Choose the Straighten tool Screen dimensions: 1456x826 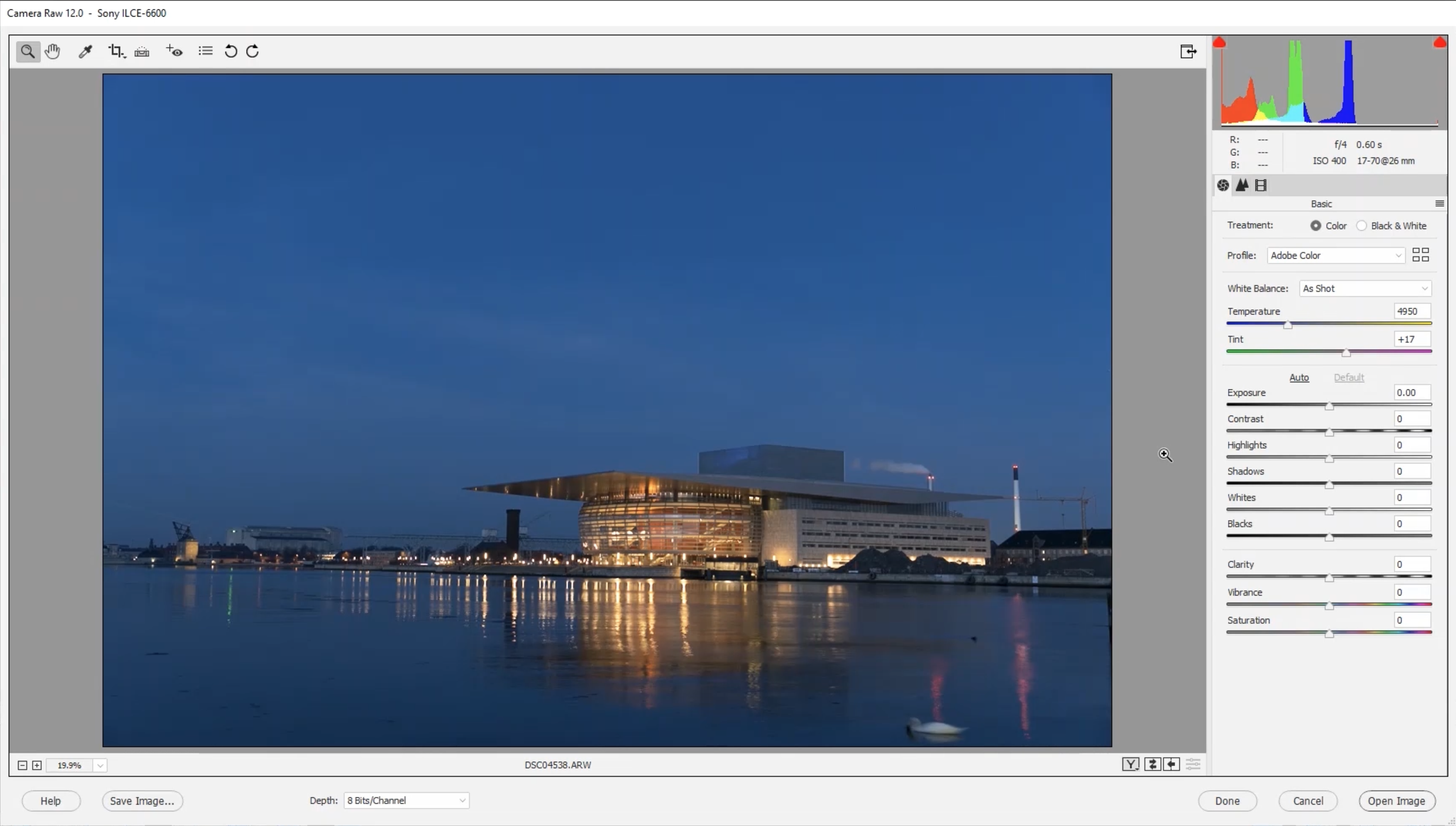click(142, 52)
